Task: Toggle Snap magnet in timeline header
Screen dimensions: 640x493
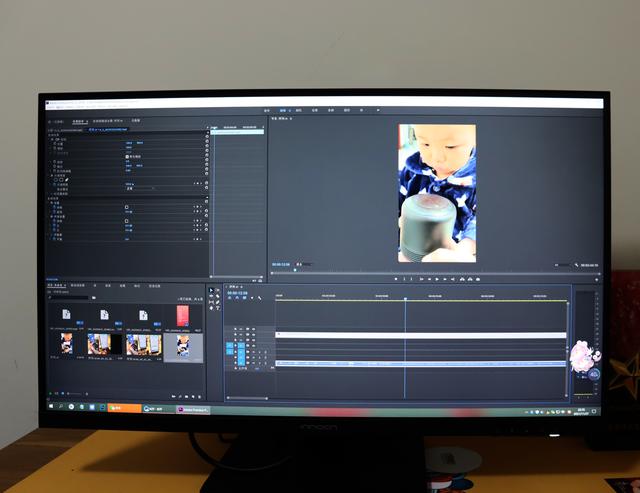Action: (x=237, y=298)
